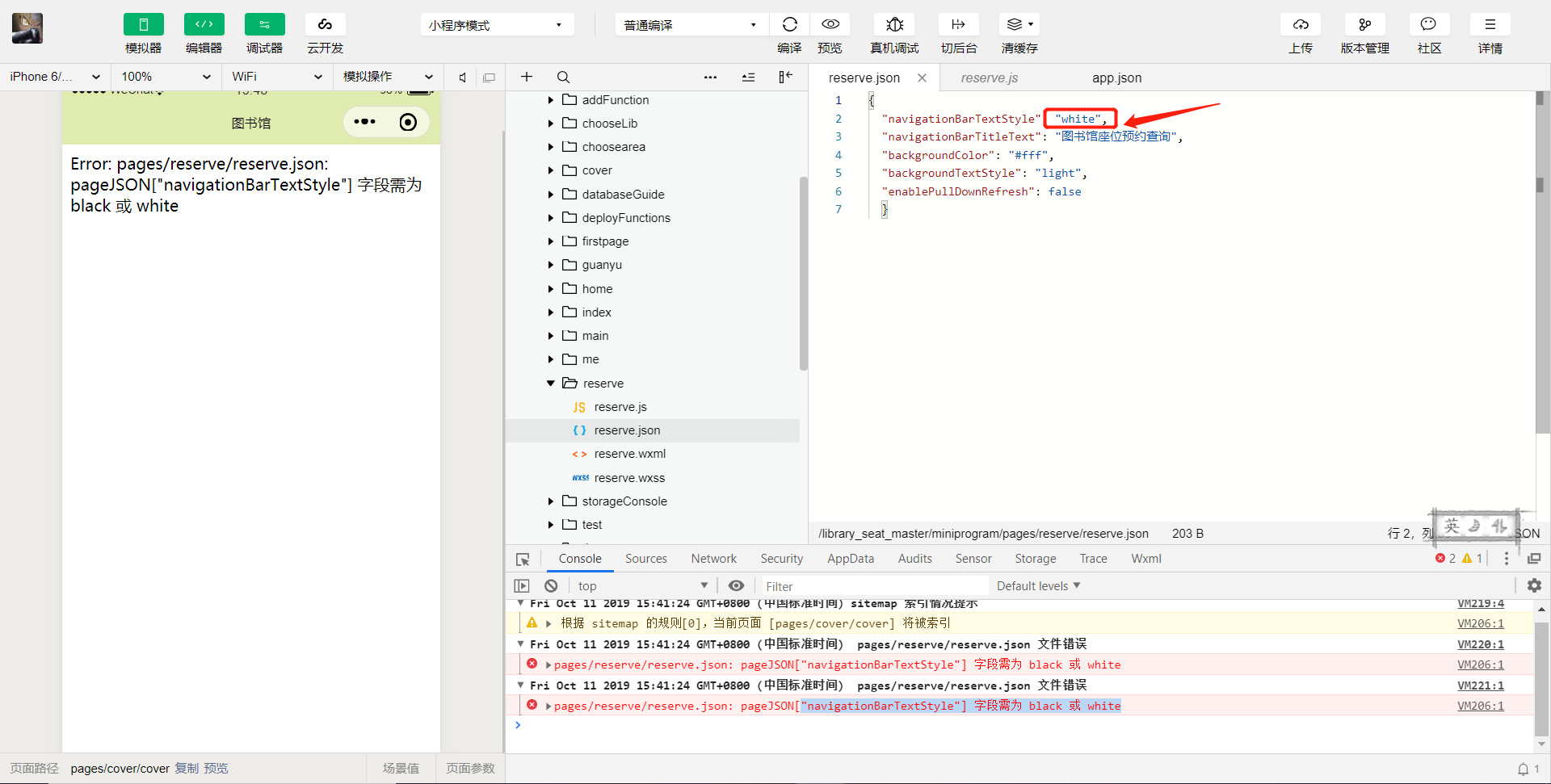Toggle the debugger panel button
The width and height of the screenshot is (1551, 784).
click(x=264, y=25)
